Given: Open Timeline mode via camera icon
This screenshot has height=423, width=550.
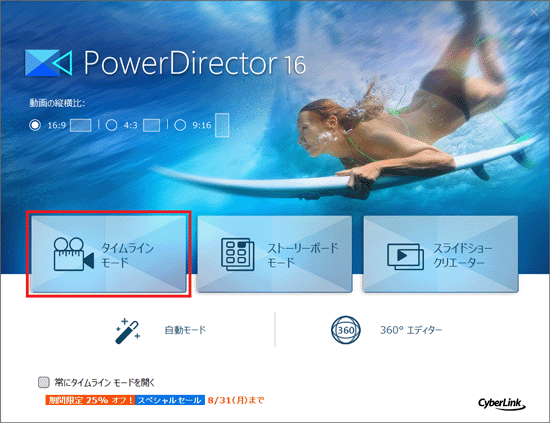Looking at the screenshot, I should pos(74,254).
